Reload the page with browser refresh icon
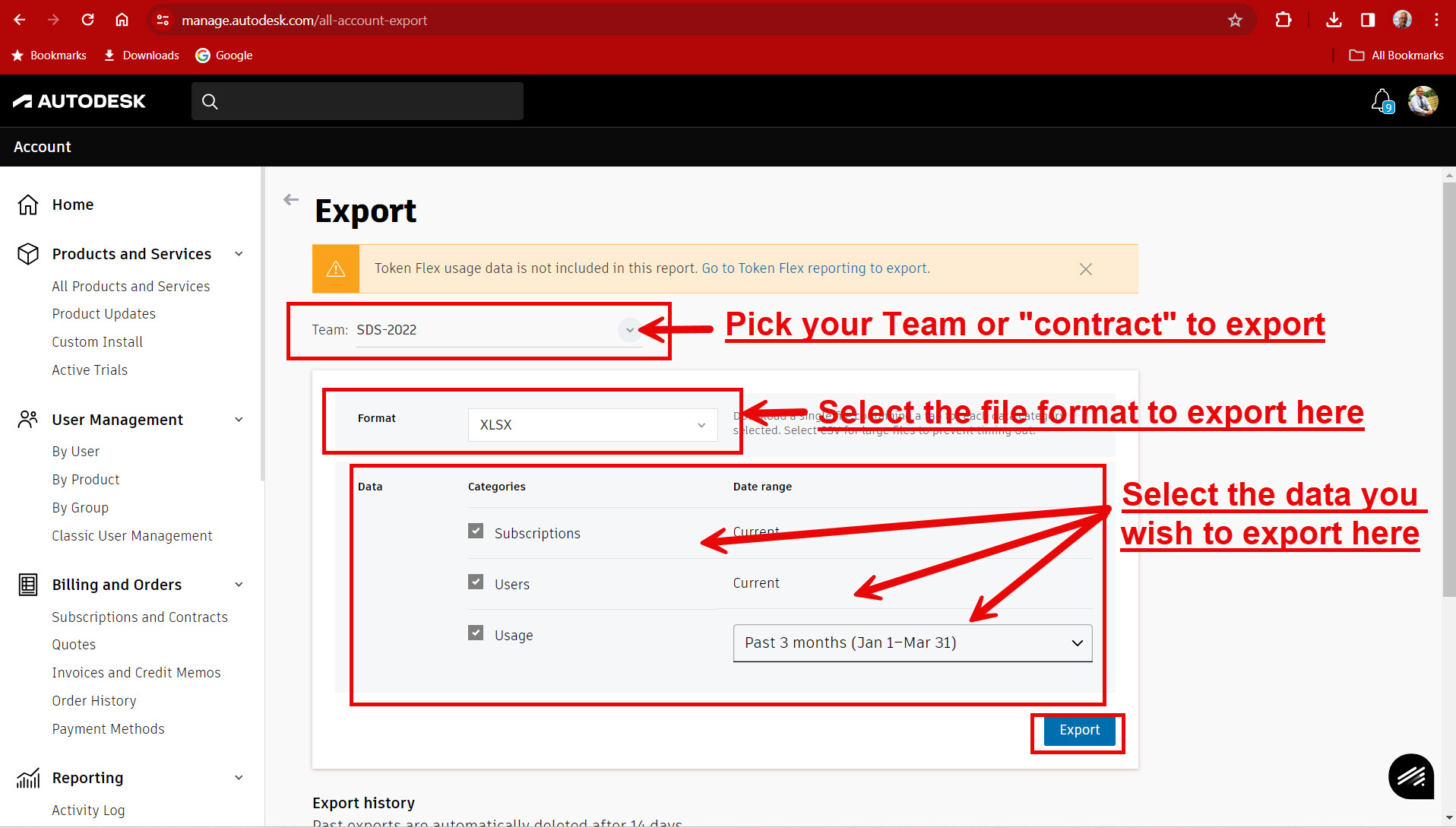 pyautogui.click(x=87, y=21)
